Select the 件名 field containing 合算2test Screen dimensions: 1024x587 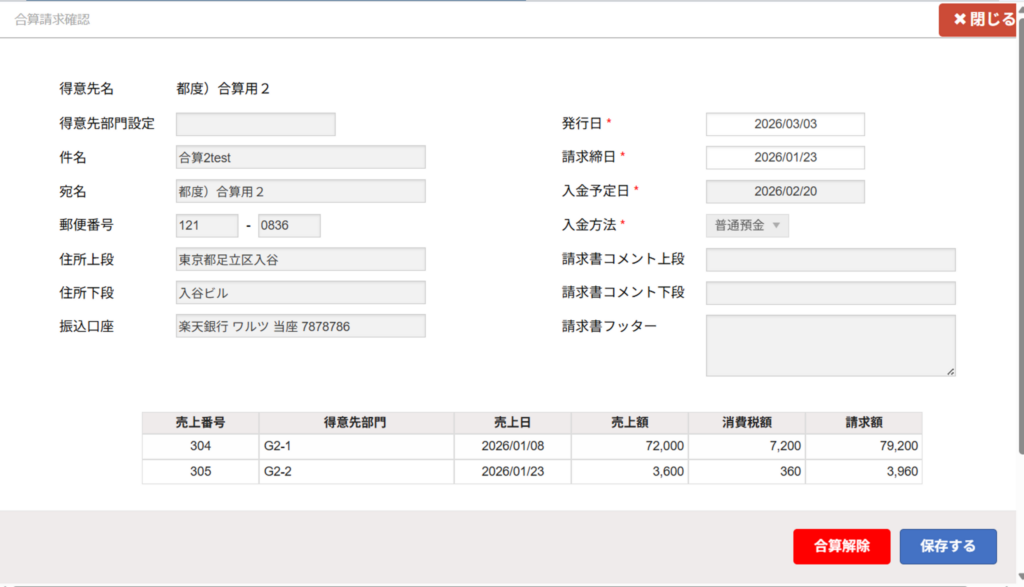coord(300,158)
